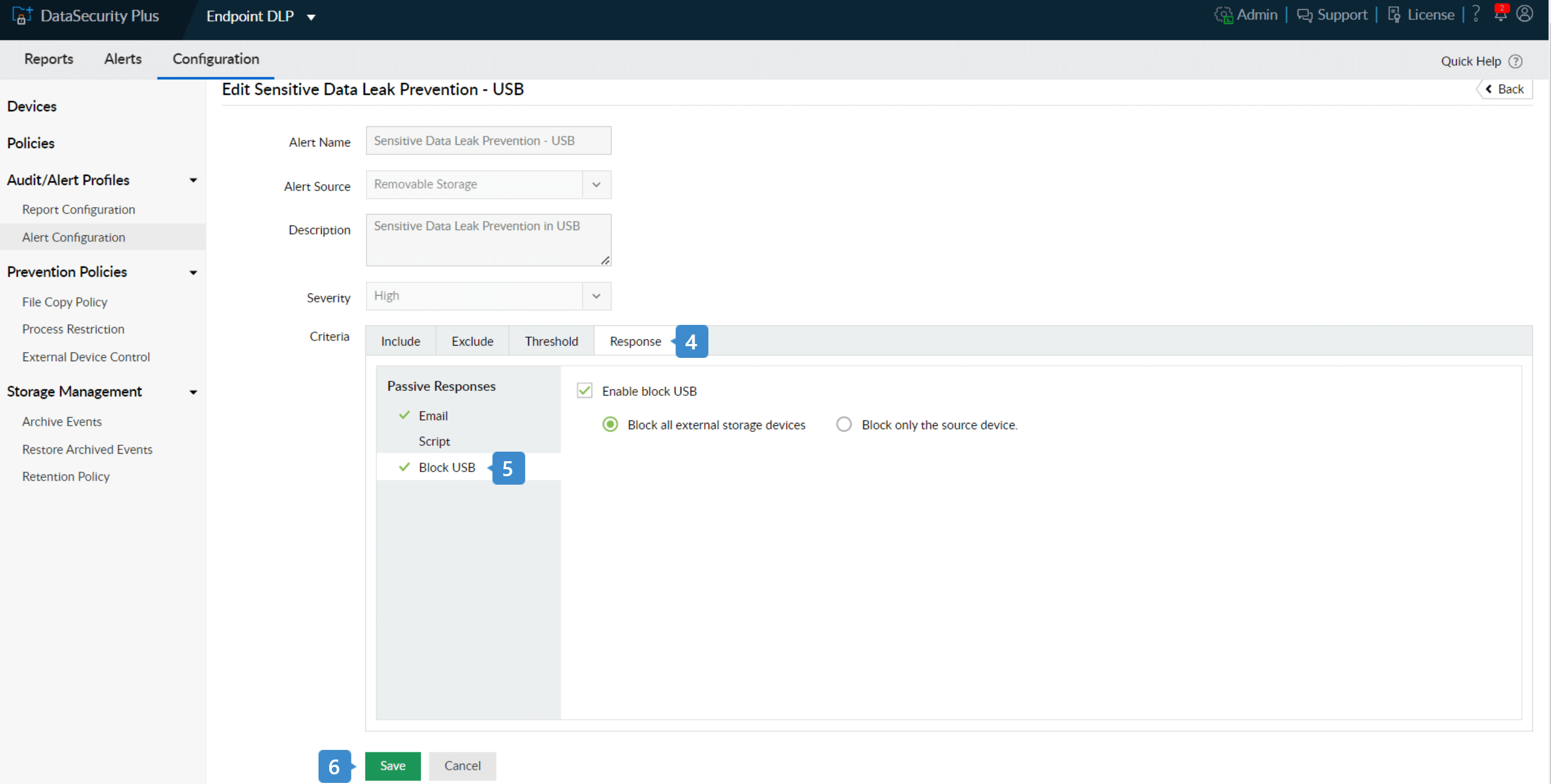1551x784 pixels.
Task: Click the Alert Name input field
Action: (x=488, y=141)
